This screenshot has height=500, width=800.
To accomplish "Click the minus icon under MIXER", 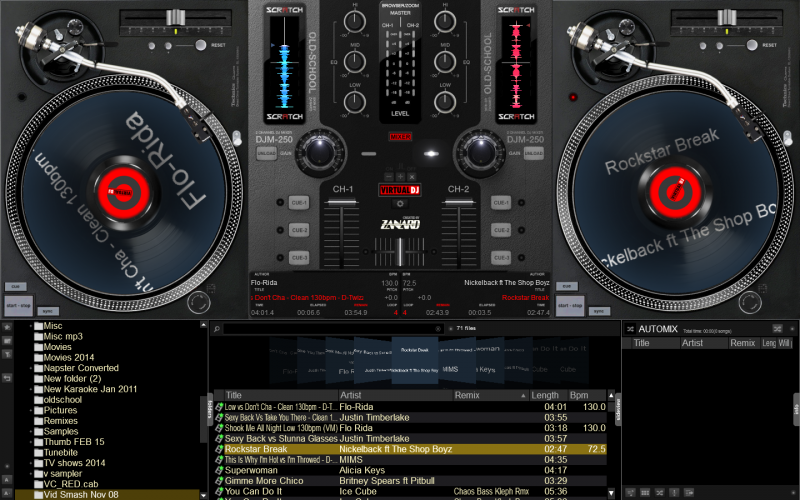I will (389, 177).
